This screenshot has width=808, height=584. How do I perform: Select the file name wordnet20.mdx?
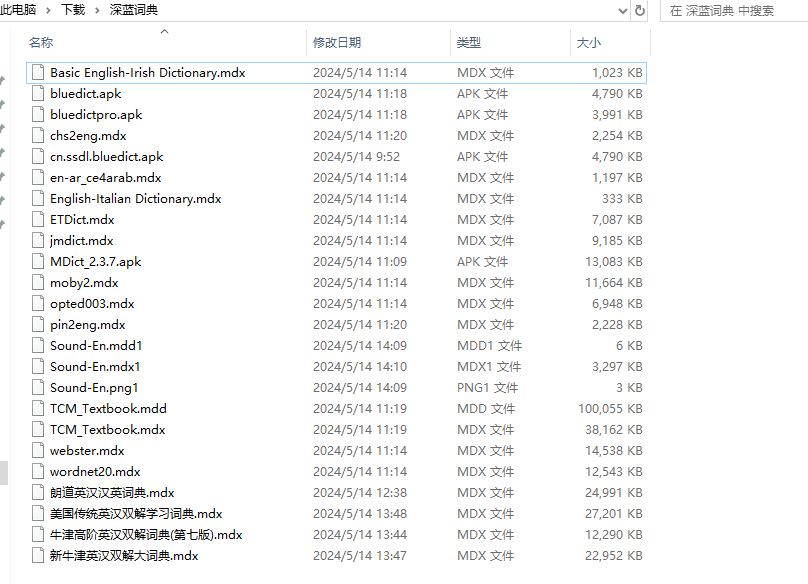(x=95, y=472)
